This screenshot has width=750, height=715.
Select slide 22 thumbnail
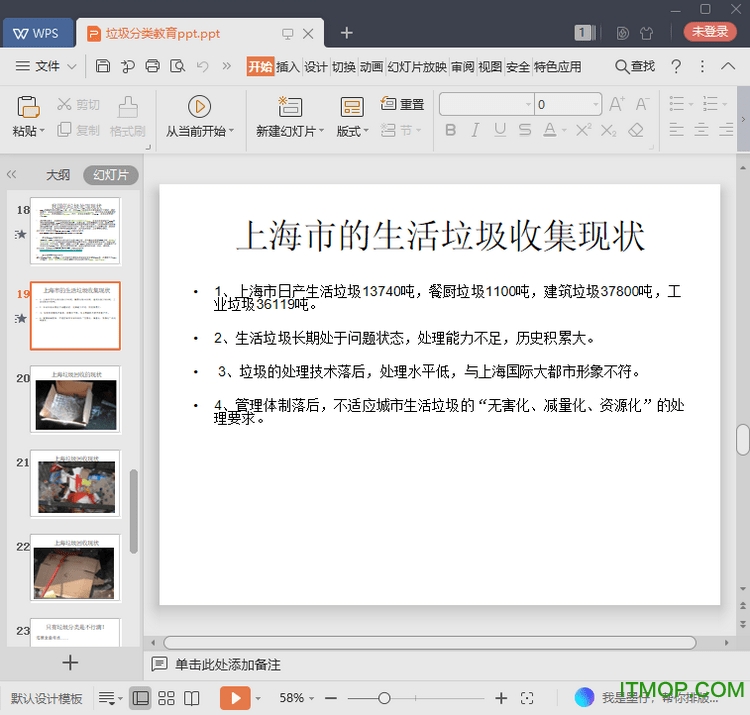pos(76,568)
